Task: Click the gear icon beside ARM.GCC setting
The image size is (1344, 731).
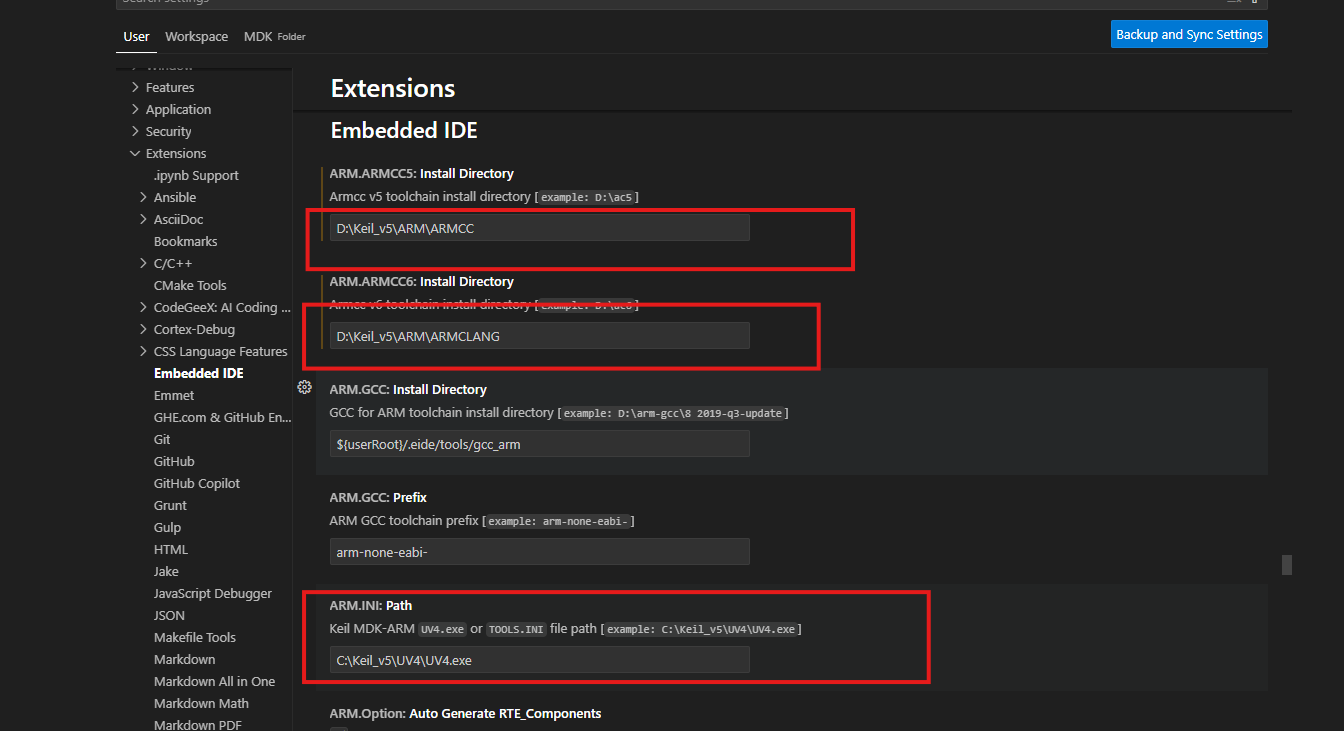Action: coord(305,387)
